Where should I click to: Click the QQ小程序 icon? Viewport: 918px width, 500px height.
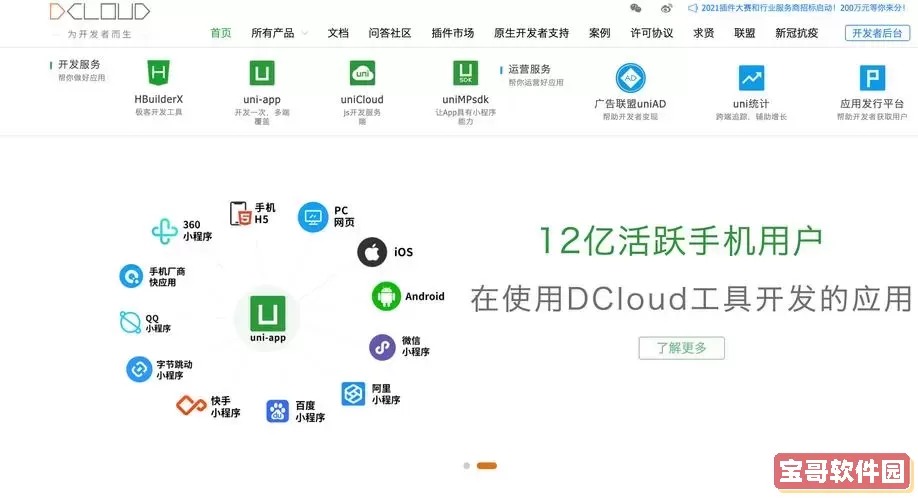click(130, 323)
